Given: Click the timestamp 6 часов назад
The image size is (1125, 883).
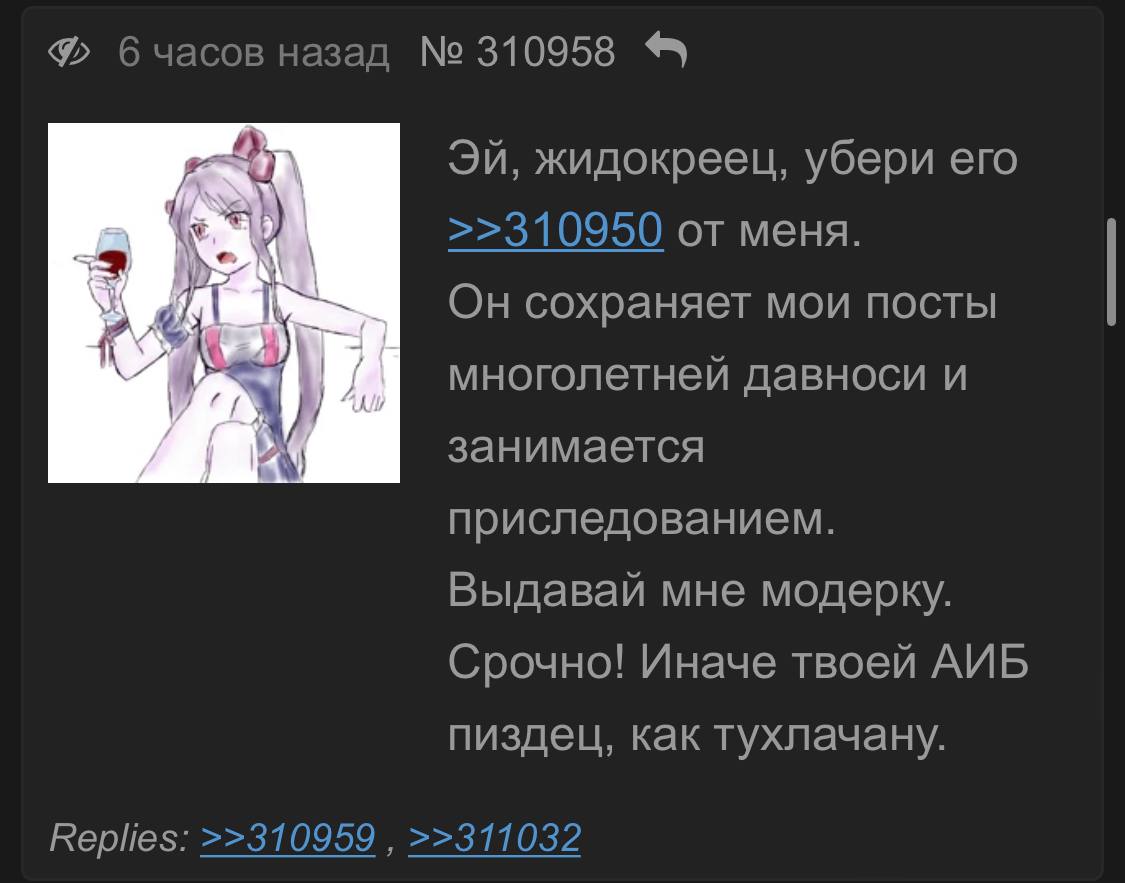Looking at the screenshot, I should point(253,52).
